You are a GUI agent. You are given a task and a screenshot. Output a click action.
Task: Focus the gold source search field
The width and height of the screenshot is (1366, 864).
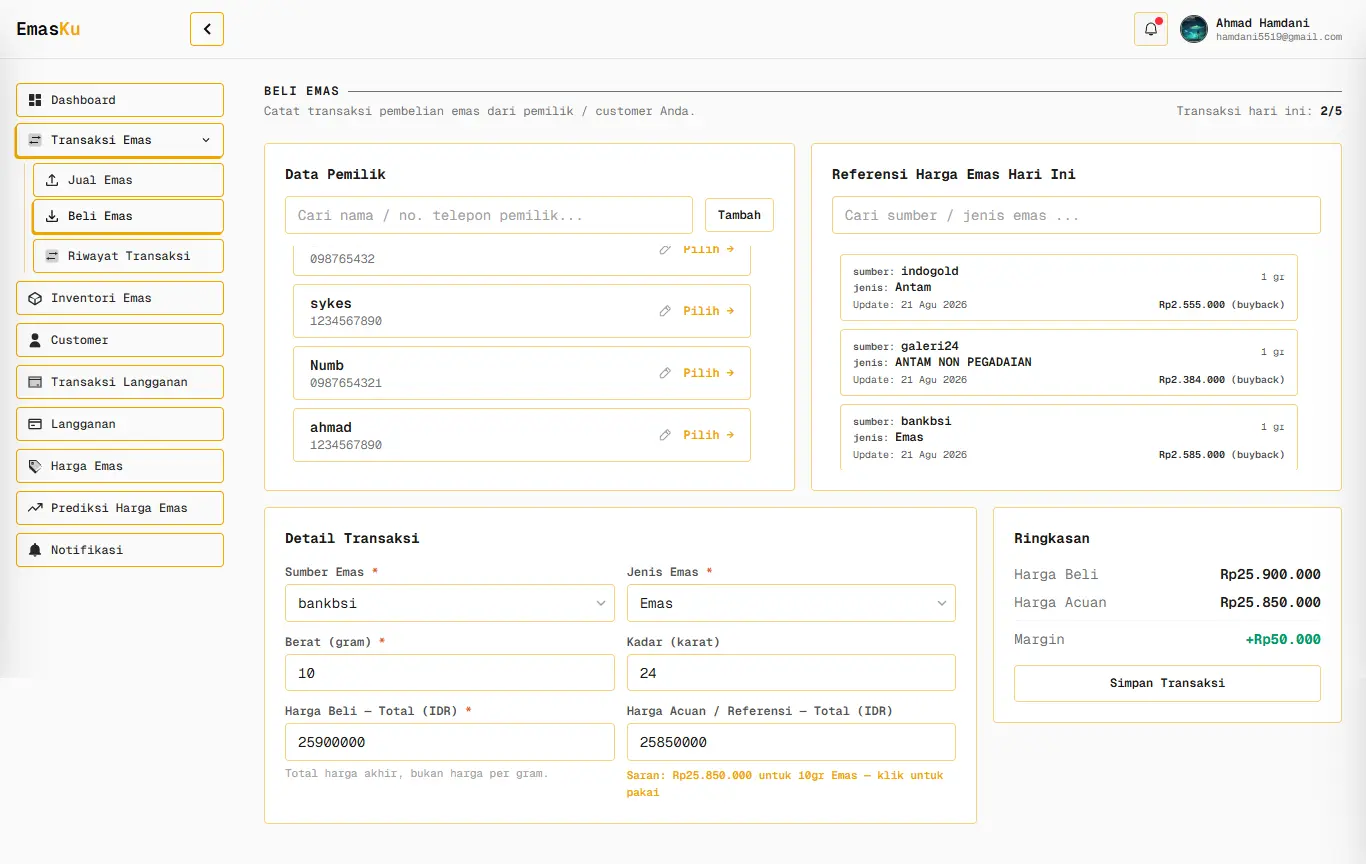pos(1076,215)
